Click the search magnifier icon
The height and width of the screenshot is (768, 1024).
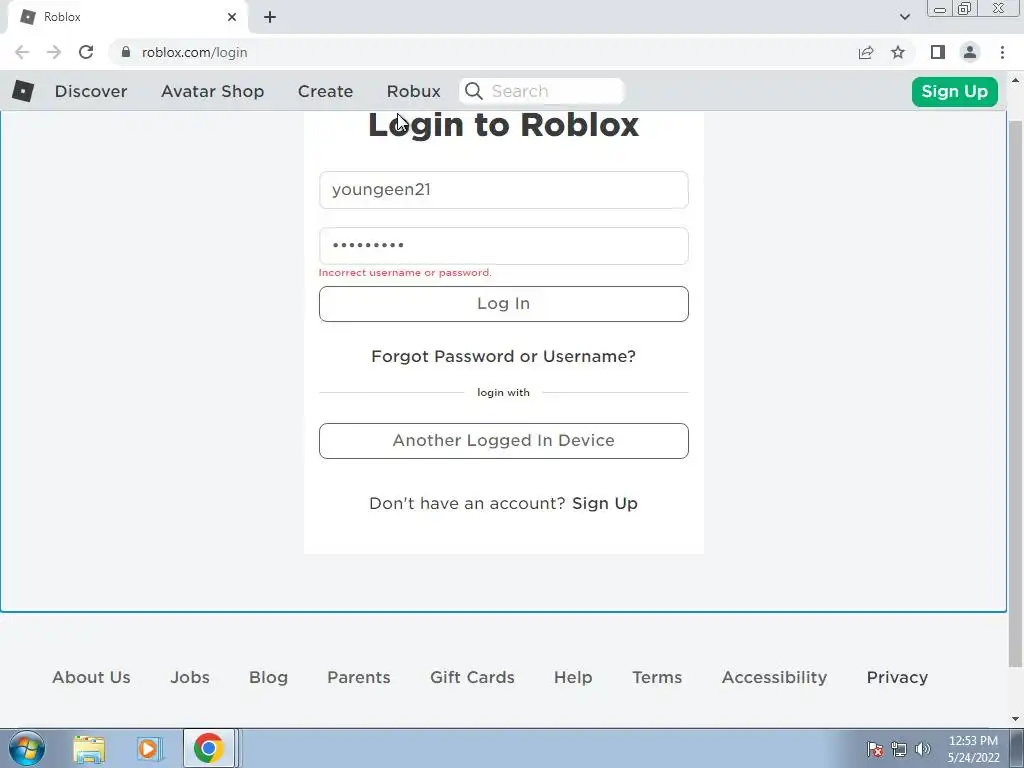[474, 91]
